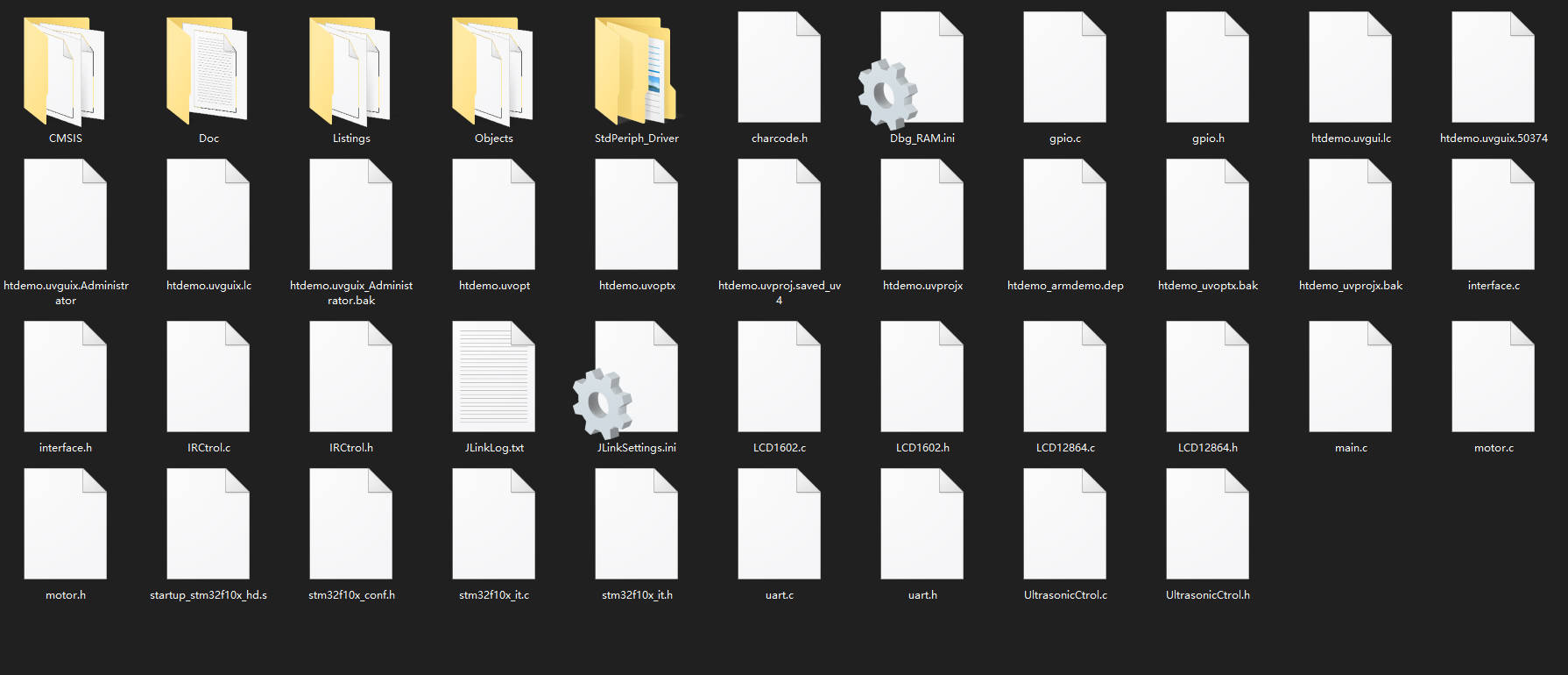Open the StdPeriph_Driver folder
This screenshot has height=675, width=1568.
tap(636, 70)
